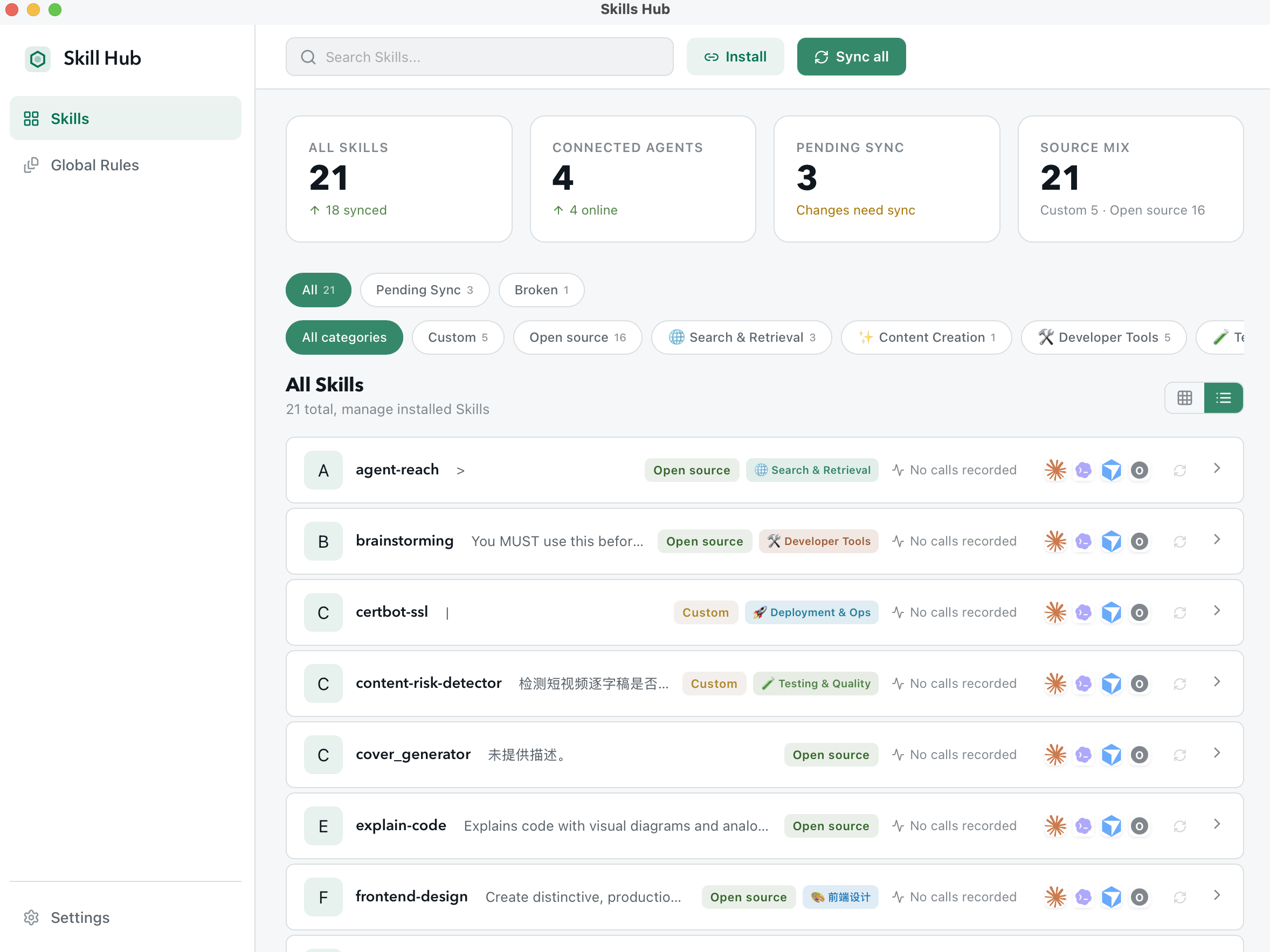Switch to grid view
This screenshot has height=952, width=1270.
click(1184, 398)
